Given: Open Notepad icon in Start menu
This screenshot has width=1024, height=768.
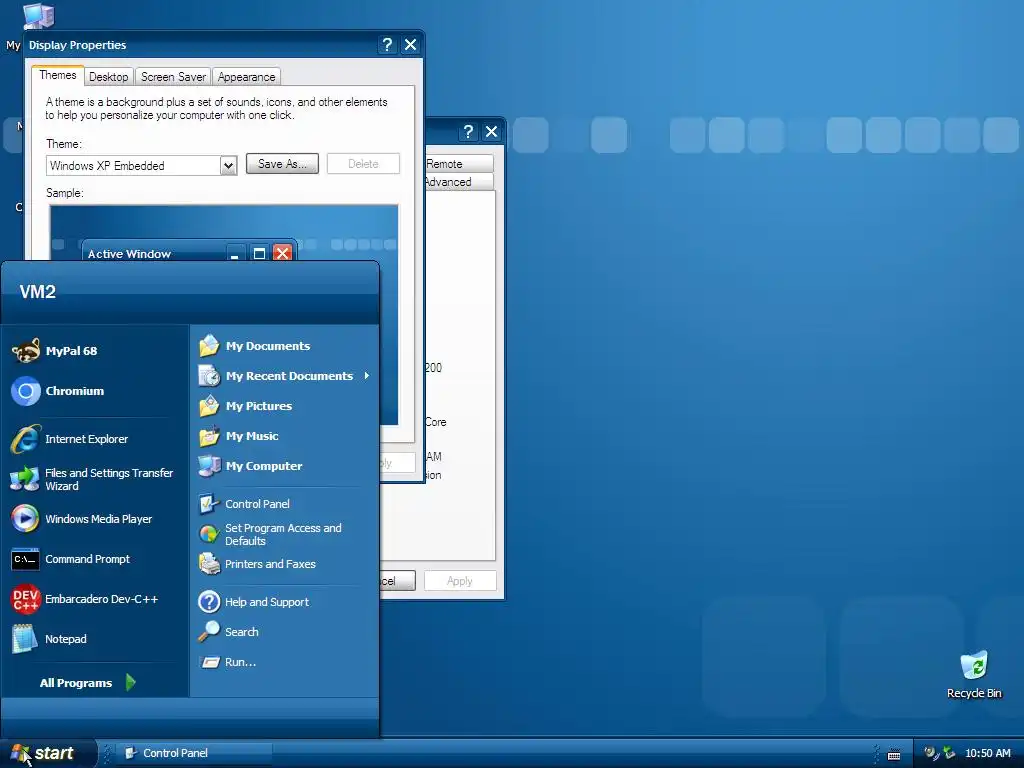Looking at the screenshot, I should click(x=25, y=639).
